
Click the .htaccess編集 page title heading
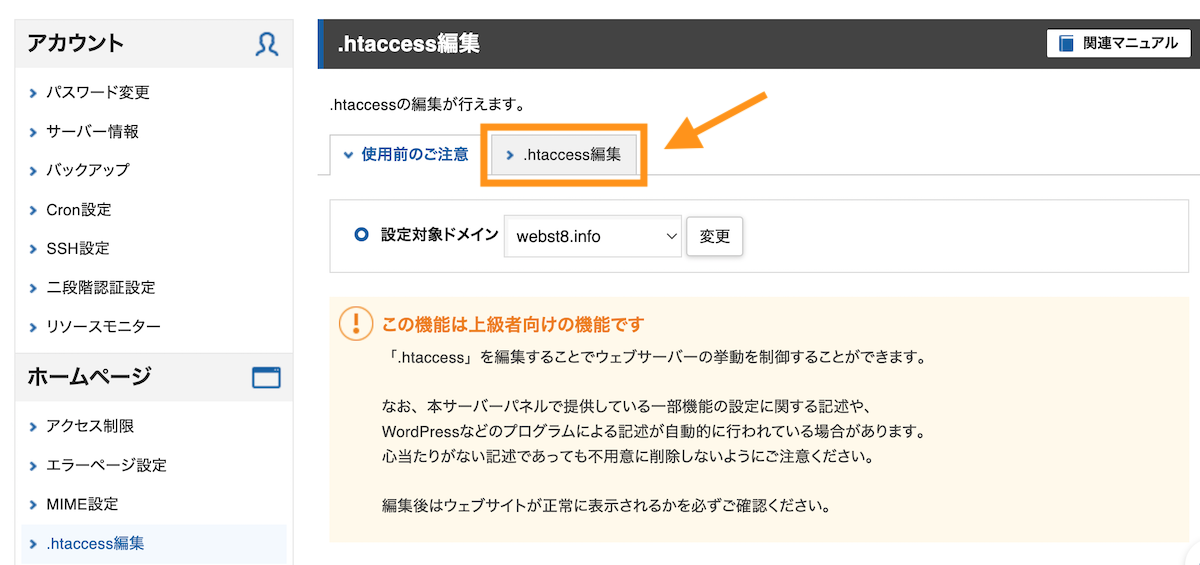click(x=408, y=44)
